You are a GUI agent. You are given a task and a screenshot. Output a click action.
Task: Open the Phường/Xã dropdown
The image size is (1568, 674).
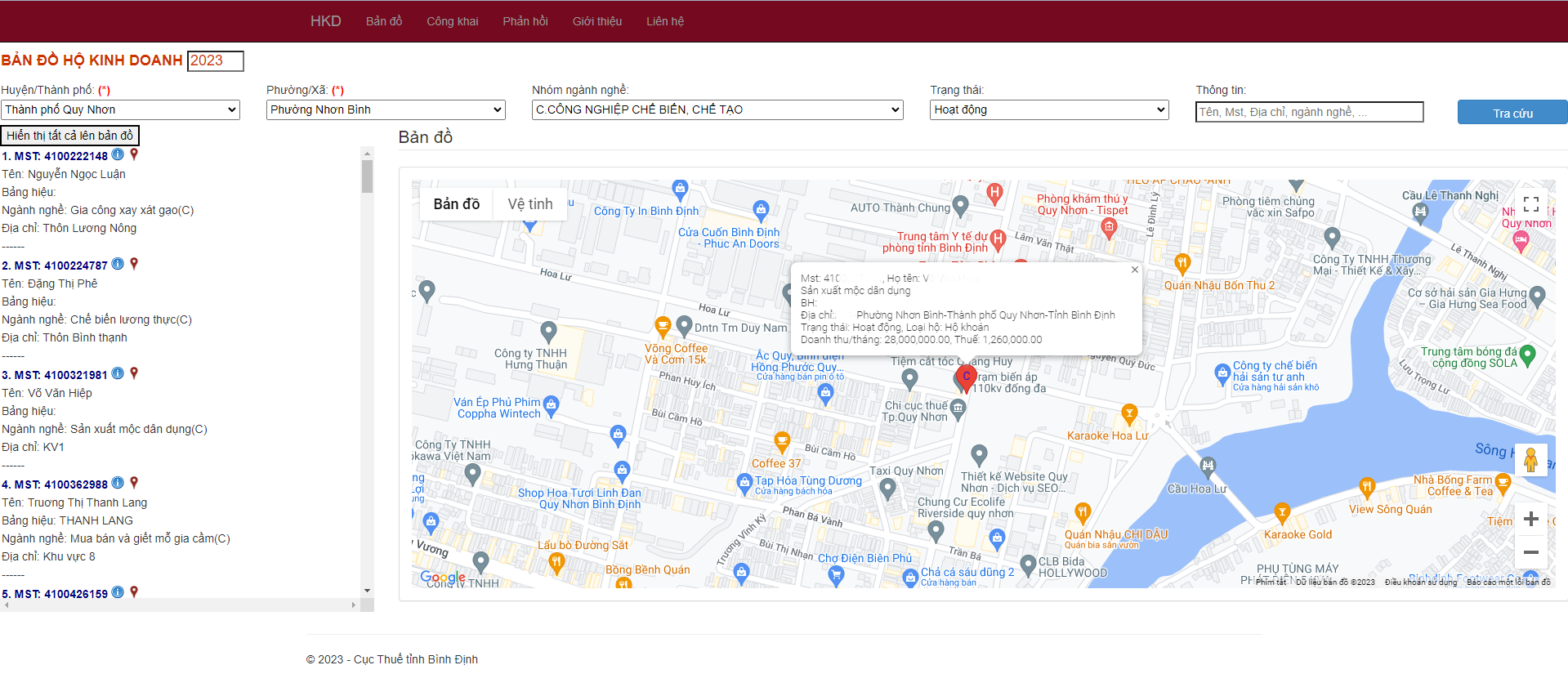coord(386,109)
